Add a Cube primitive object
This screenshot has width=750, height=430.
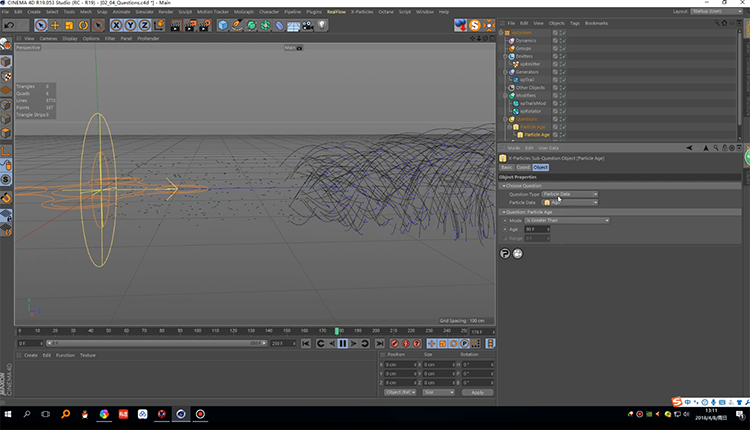pyautogui.click(x=222, y=25)
